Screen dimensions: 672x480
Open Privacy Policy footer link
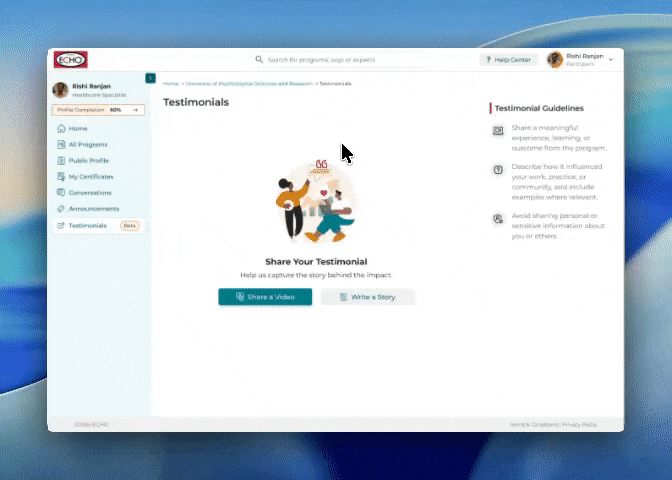tap(579, 424)
